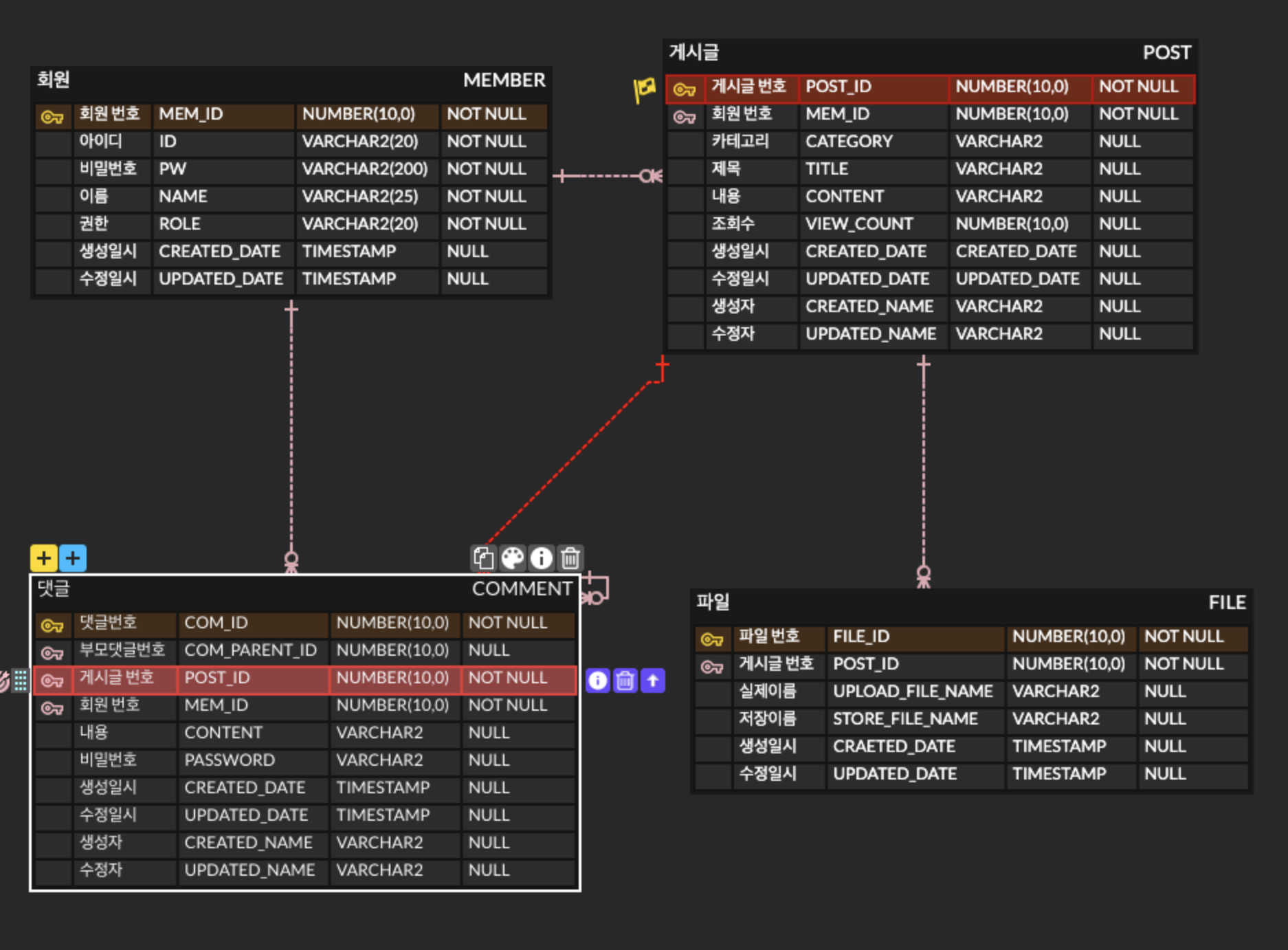1288x950 pixels.
Task: Click the drag handle grid icon left of COMMENT POST_ID row
Action: coord(21,681)
